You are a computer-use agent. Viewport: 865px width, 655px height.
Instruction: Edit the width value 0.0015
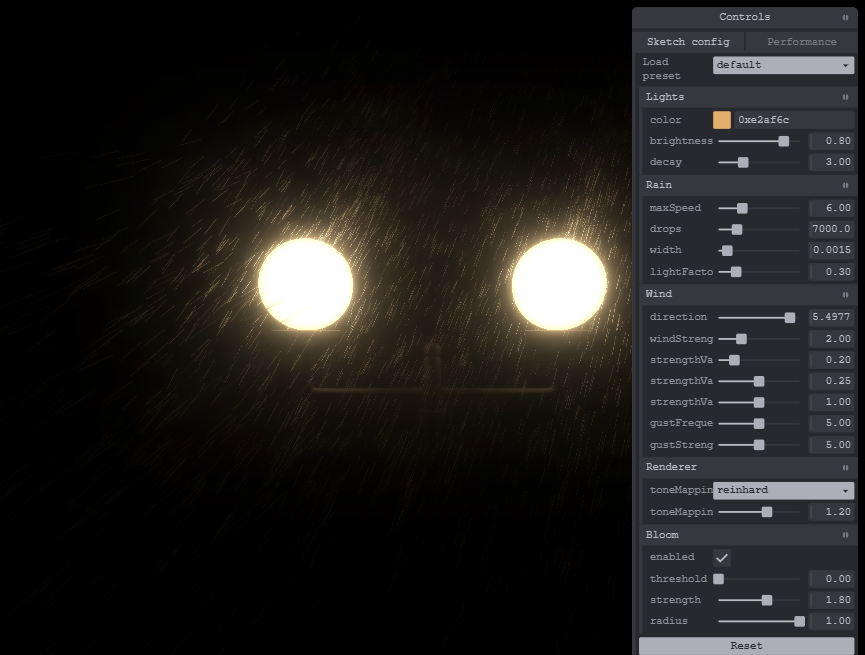click(831, 250)
